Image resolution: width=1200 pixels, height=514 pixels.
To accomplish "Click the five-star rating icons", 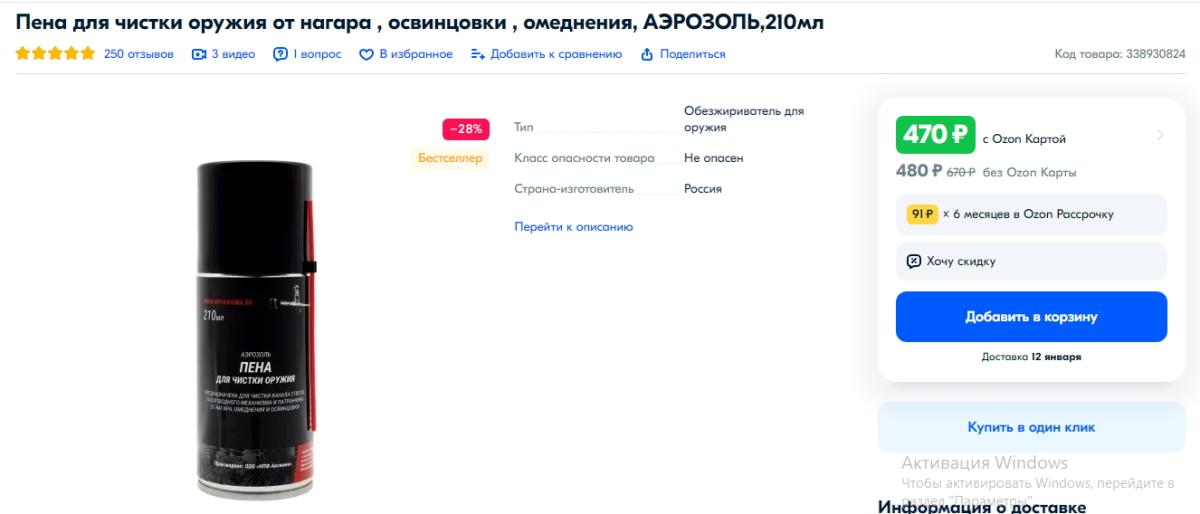I will [x=55, y=54].
